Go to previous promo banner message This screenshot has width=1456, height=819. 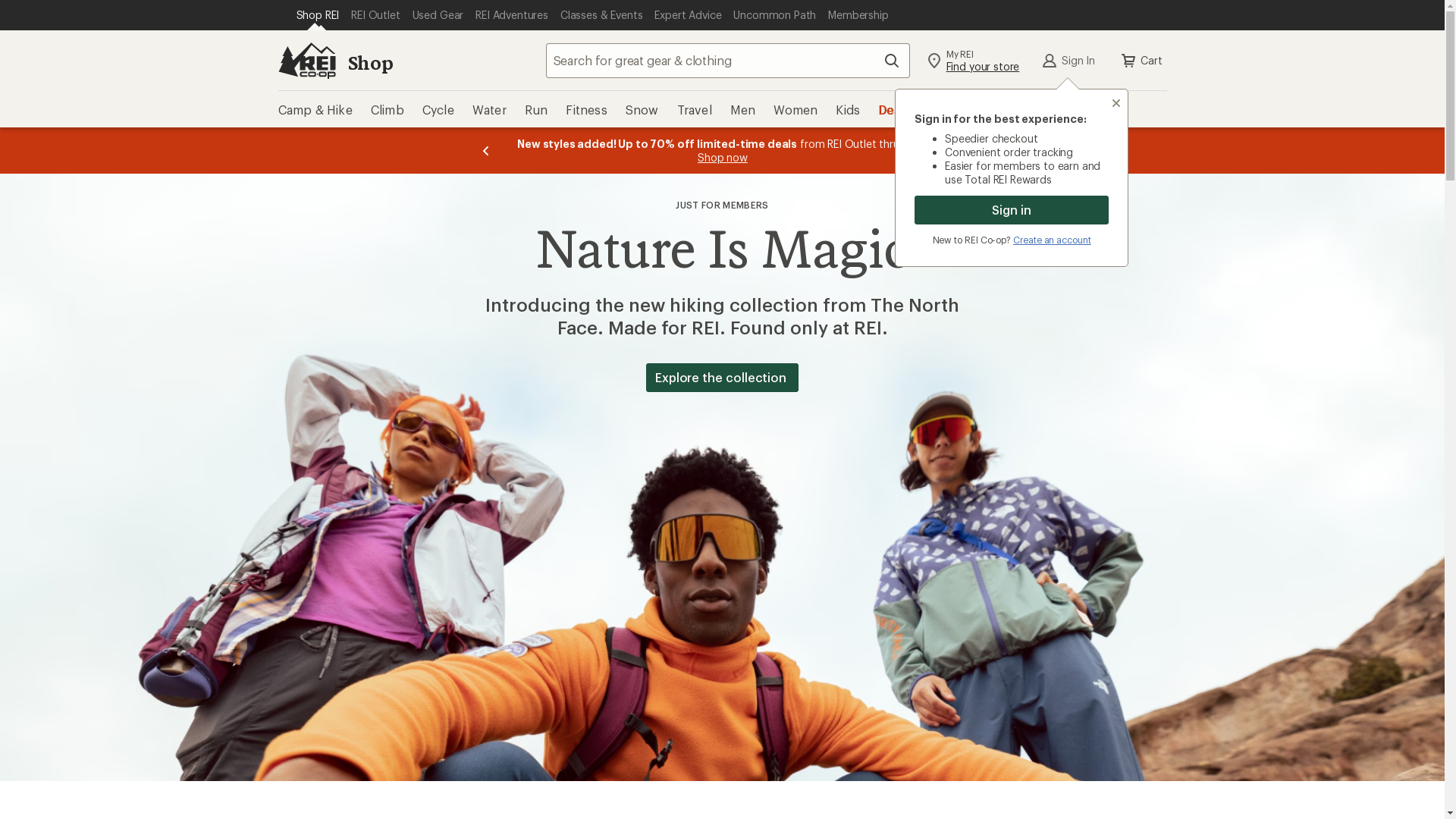point(486,151)
